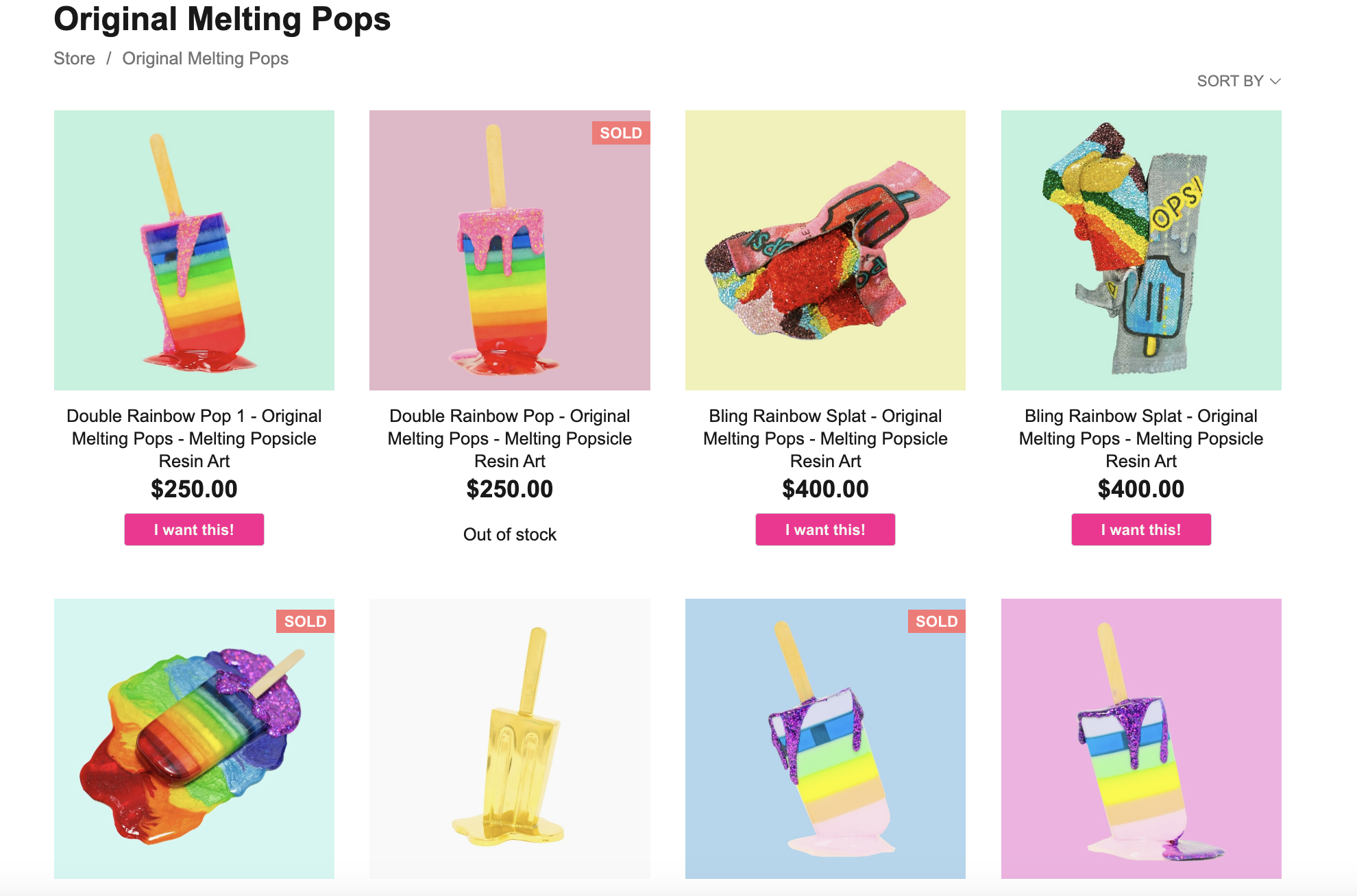The image size is (1357, 896).
Task: Click the melted rainbow splat thumbnail
Action: pyautogui.click(x=193, y=737)
